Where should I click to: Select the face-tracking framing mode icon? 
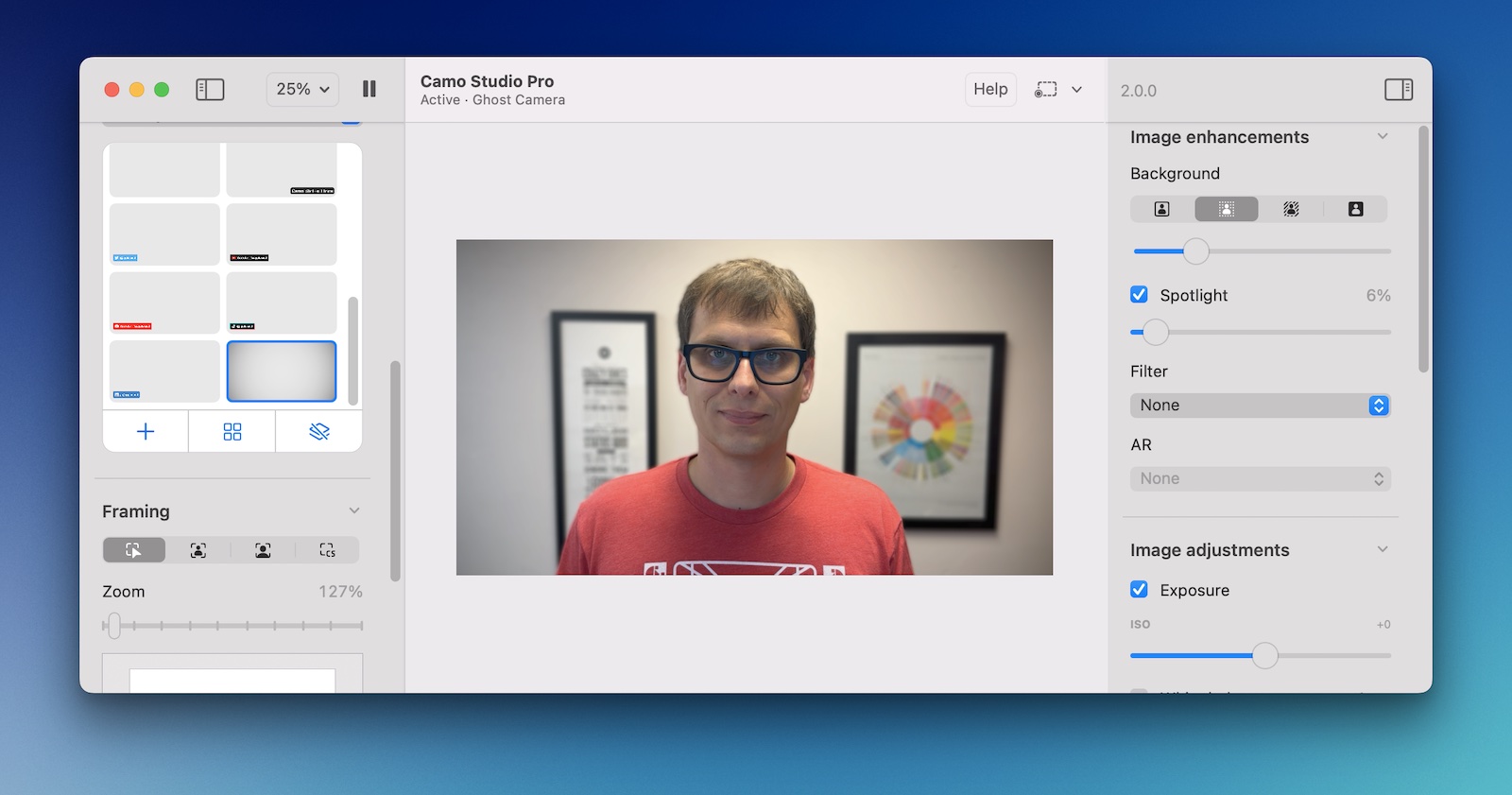[198, 550]
